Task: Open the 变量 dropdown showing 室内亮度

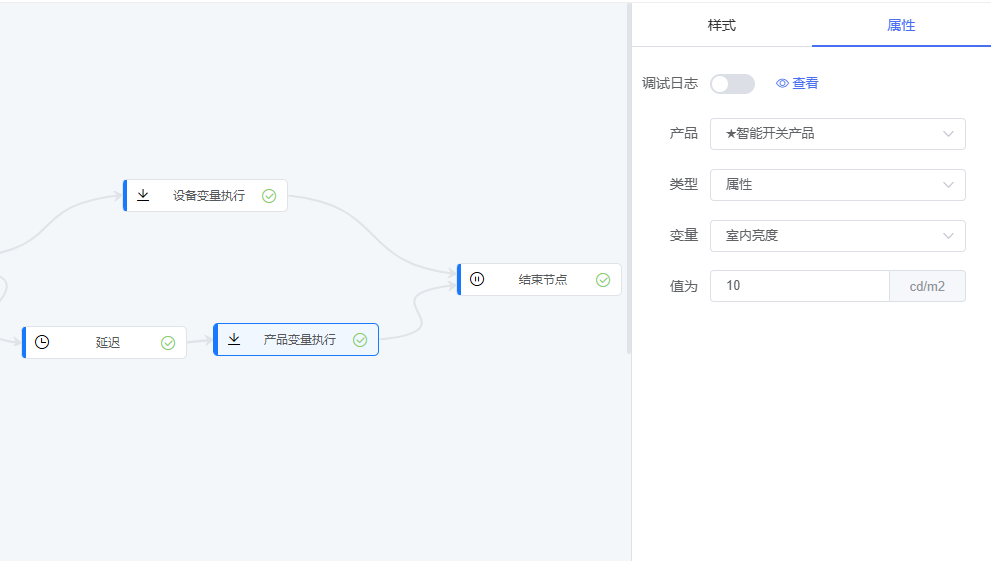Action: (837, 236)
